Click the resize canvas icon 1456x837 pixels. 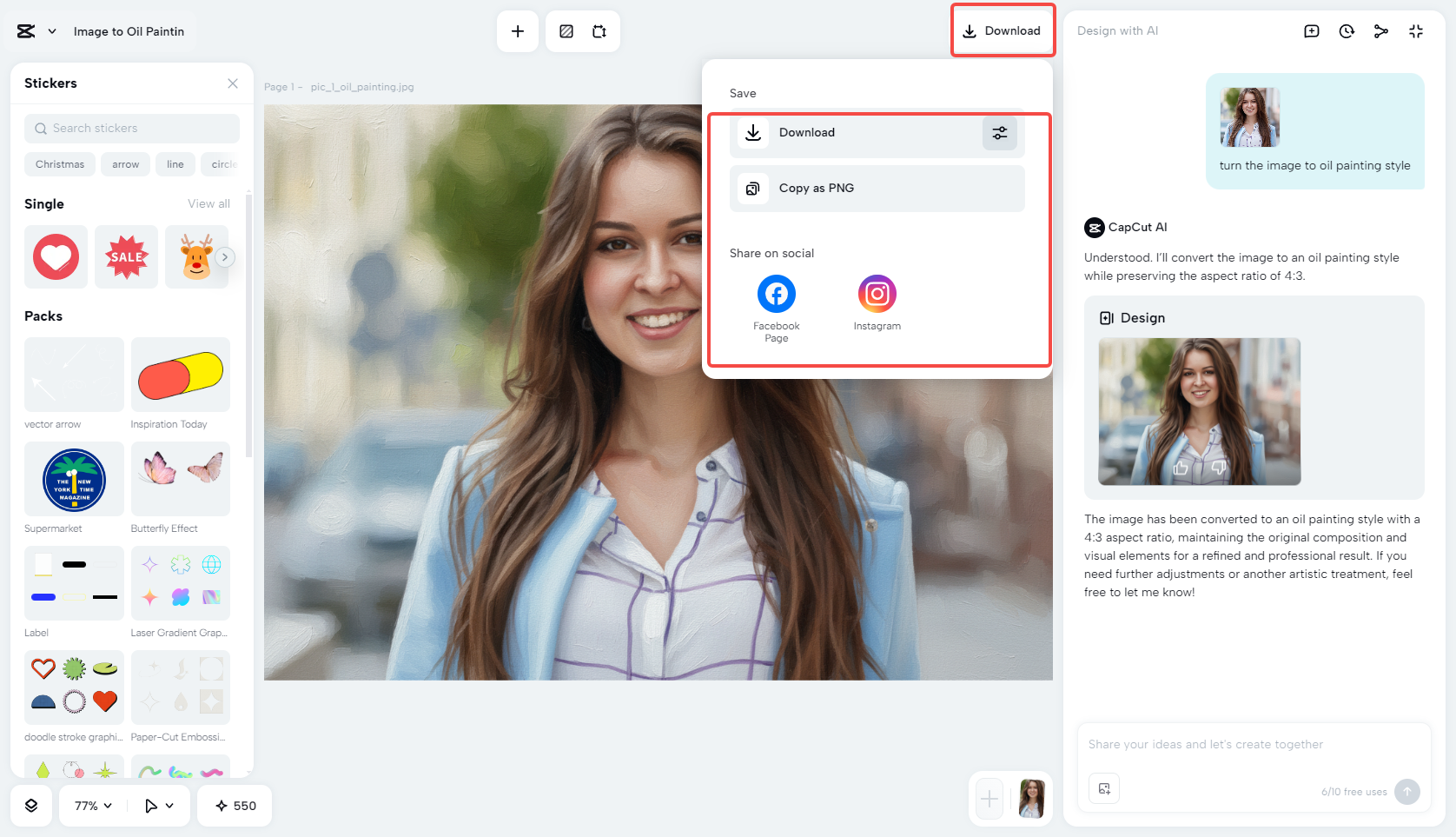click(599, 31)
